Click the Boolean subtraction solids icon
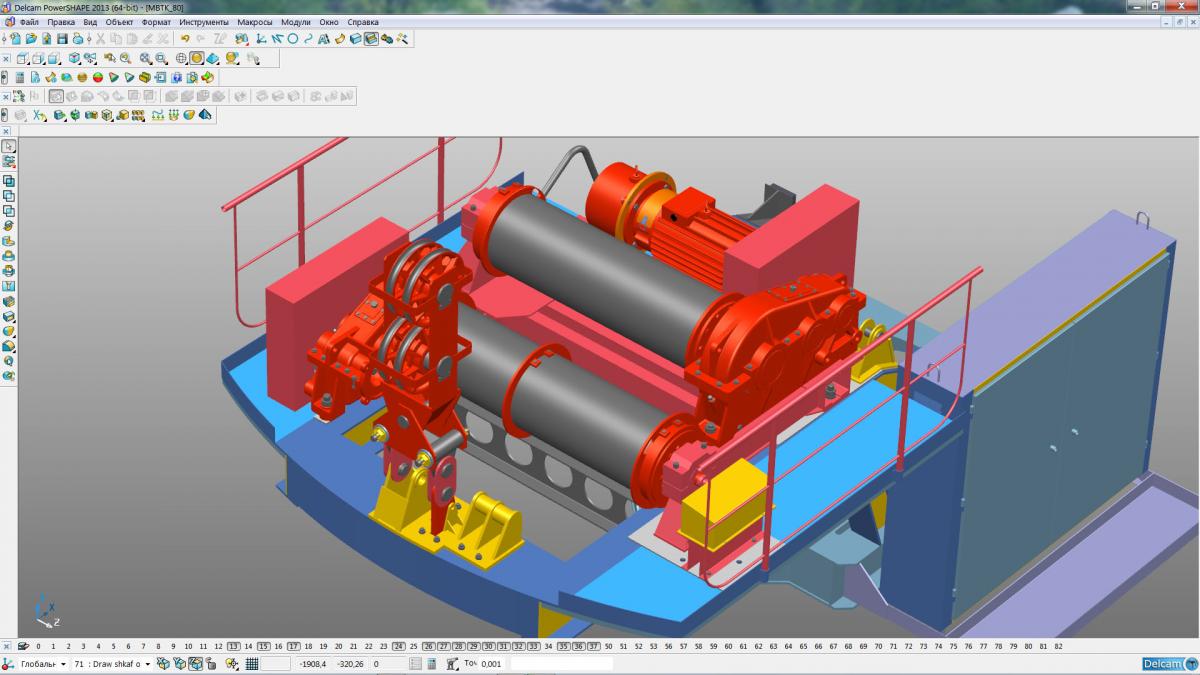Screen dimensions: 1200x675 (x=9, y=195)
